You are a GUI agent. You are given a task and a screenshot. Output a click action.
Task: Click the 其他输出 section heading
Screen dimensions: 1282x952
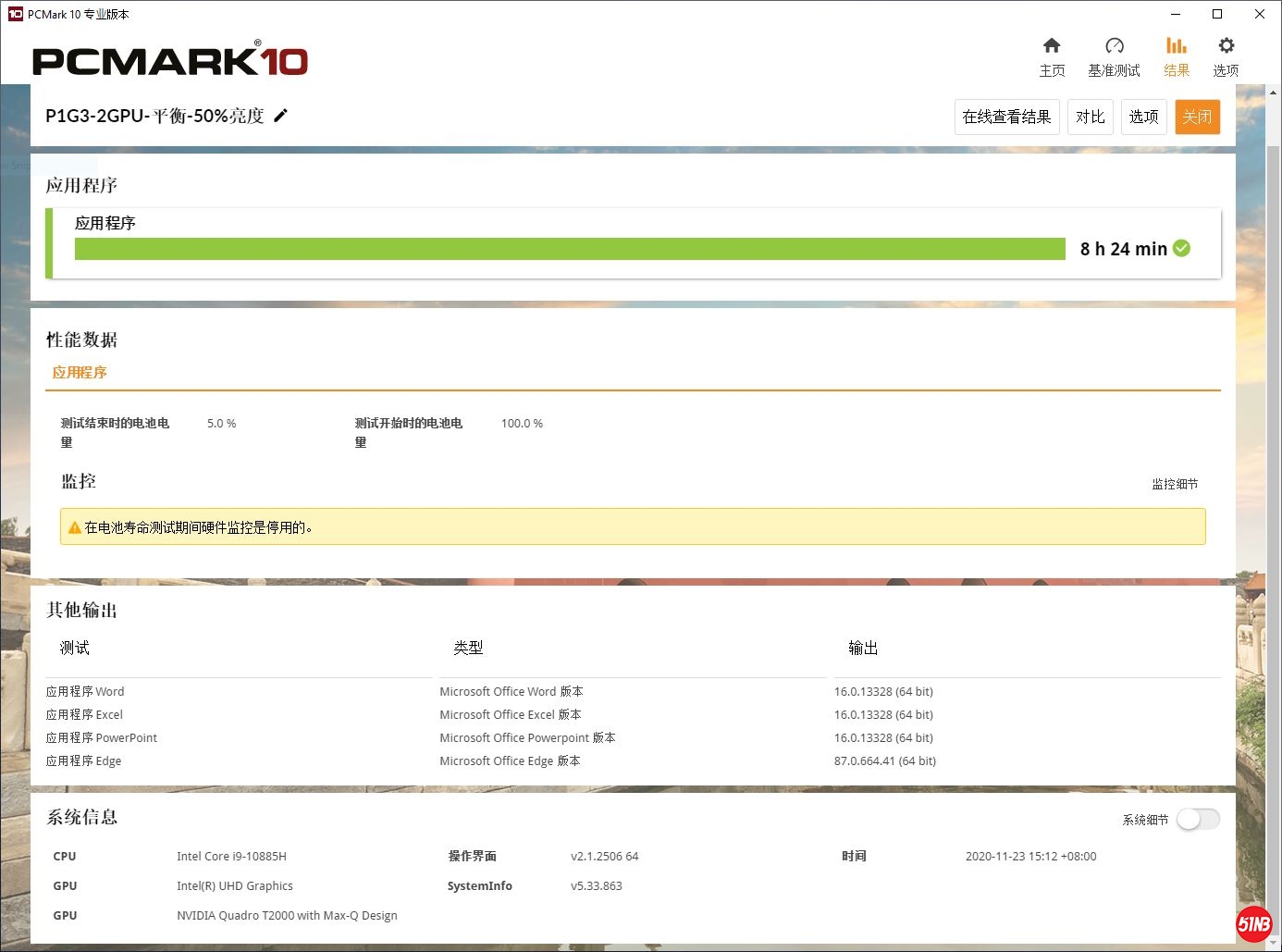(x=81, y=610)
